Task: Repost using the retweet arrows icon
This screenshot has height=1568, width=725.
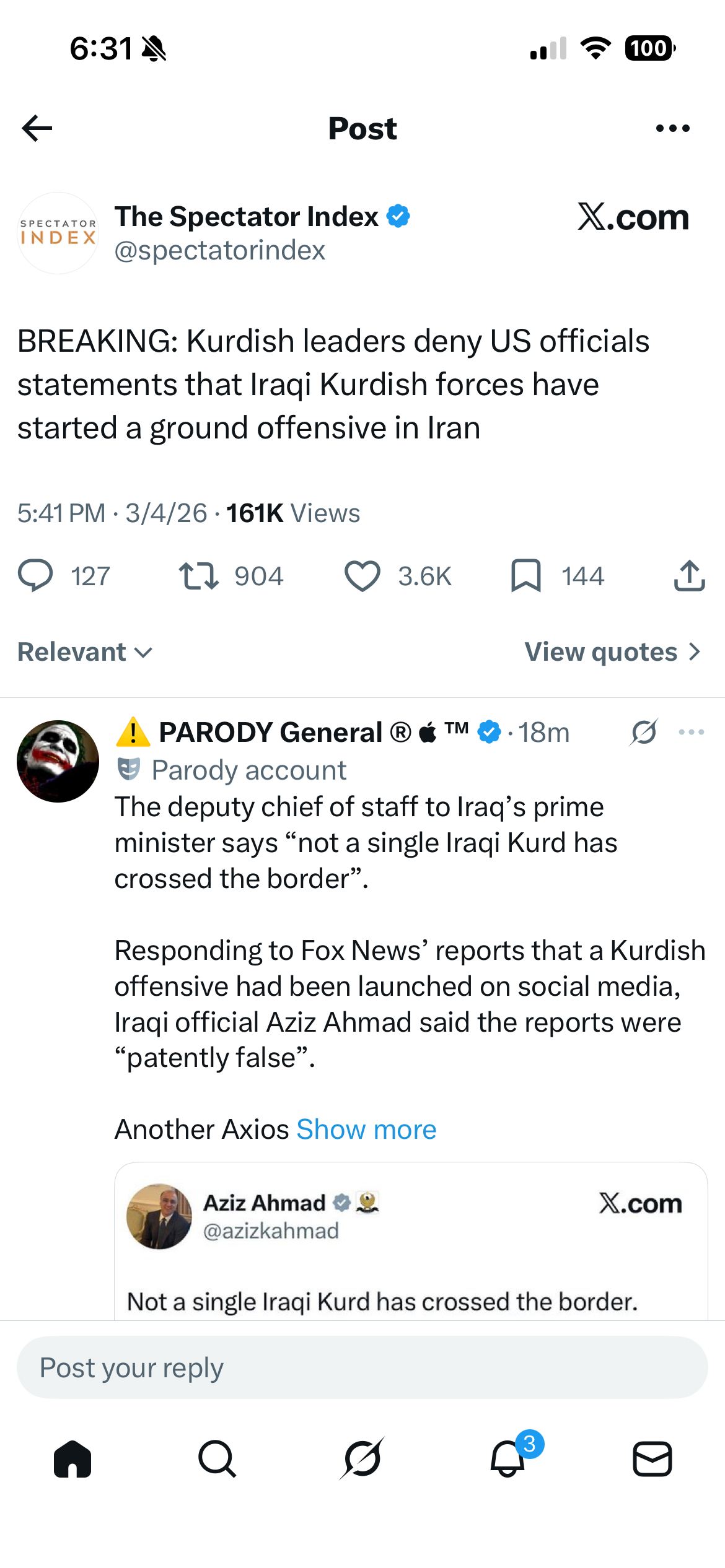Action: (x=198, y=576)
